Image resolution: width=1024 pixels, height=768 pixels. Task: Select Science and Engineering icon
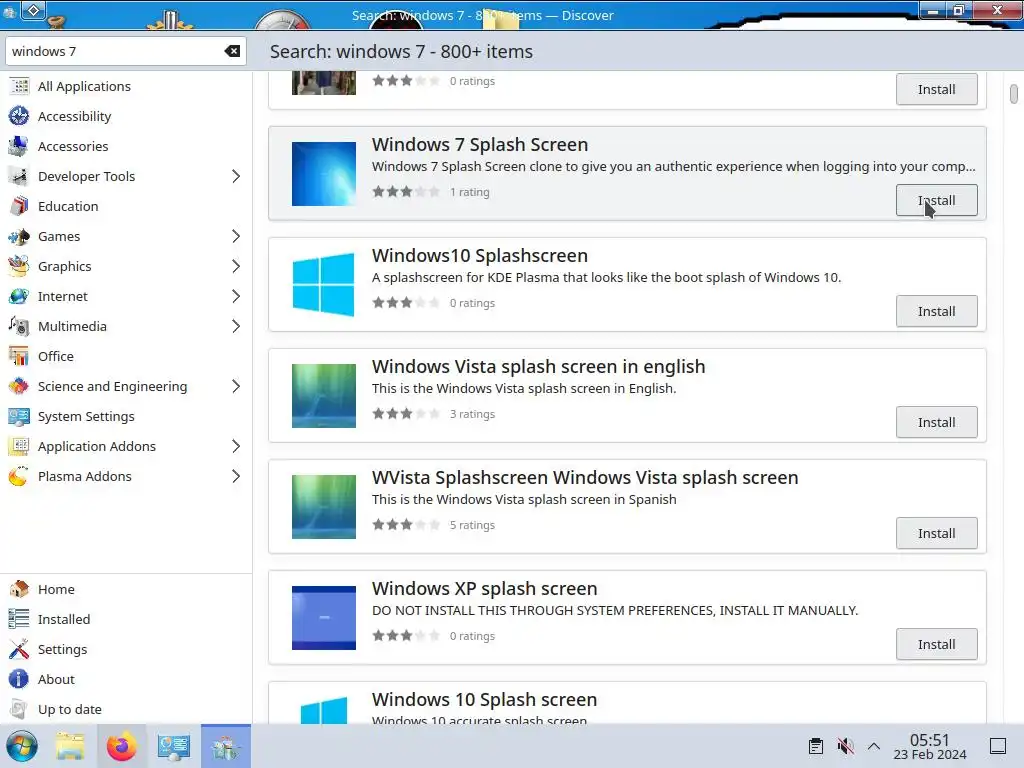point(19,387)
